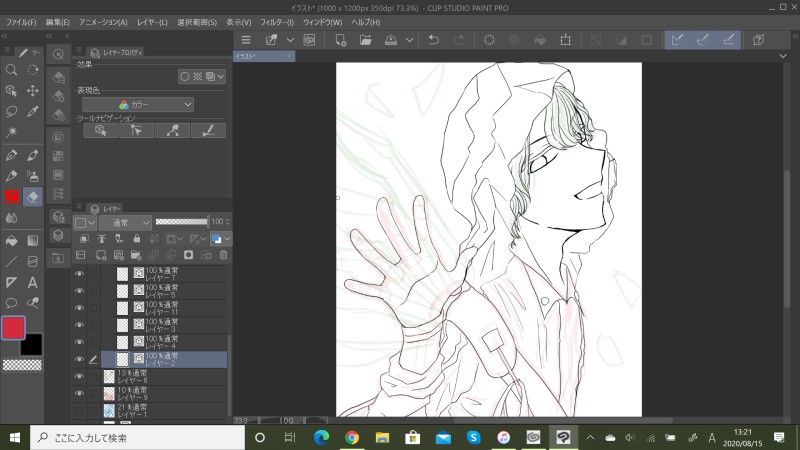This screenshot has width=800, height=450.
Task: Toggle visibility of レイヤー 6
Action: tap(79, 377)
